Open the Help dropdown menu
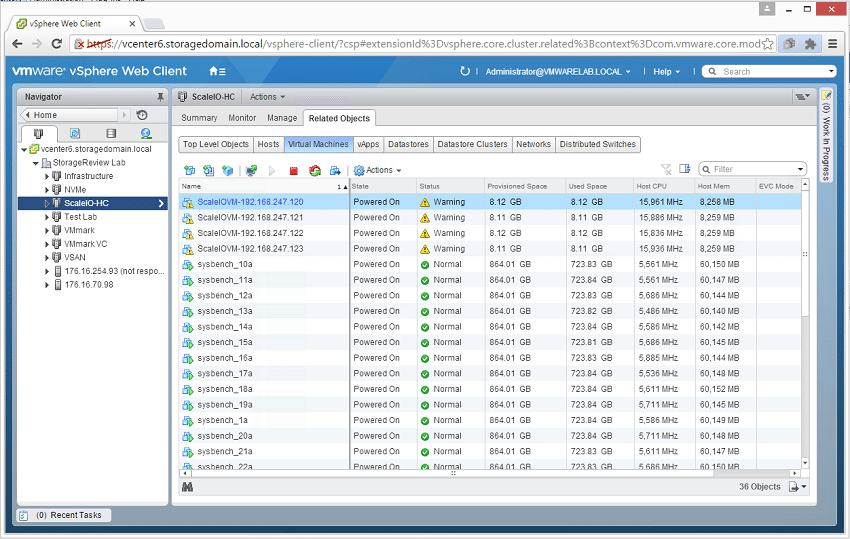Image resolution: width=850 pixels, height=539 pixels. click(x=666, y=72)
